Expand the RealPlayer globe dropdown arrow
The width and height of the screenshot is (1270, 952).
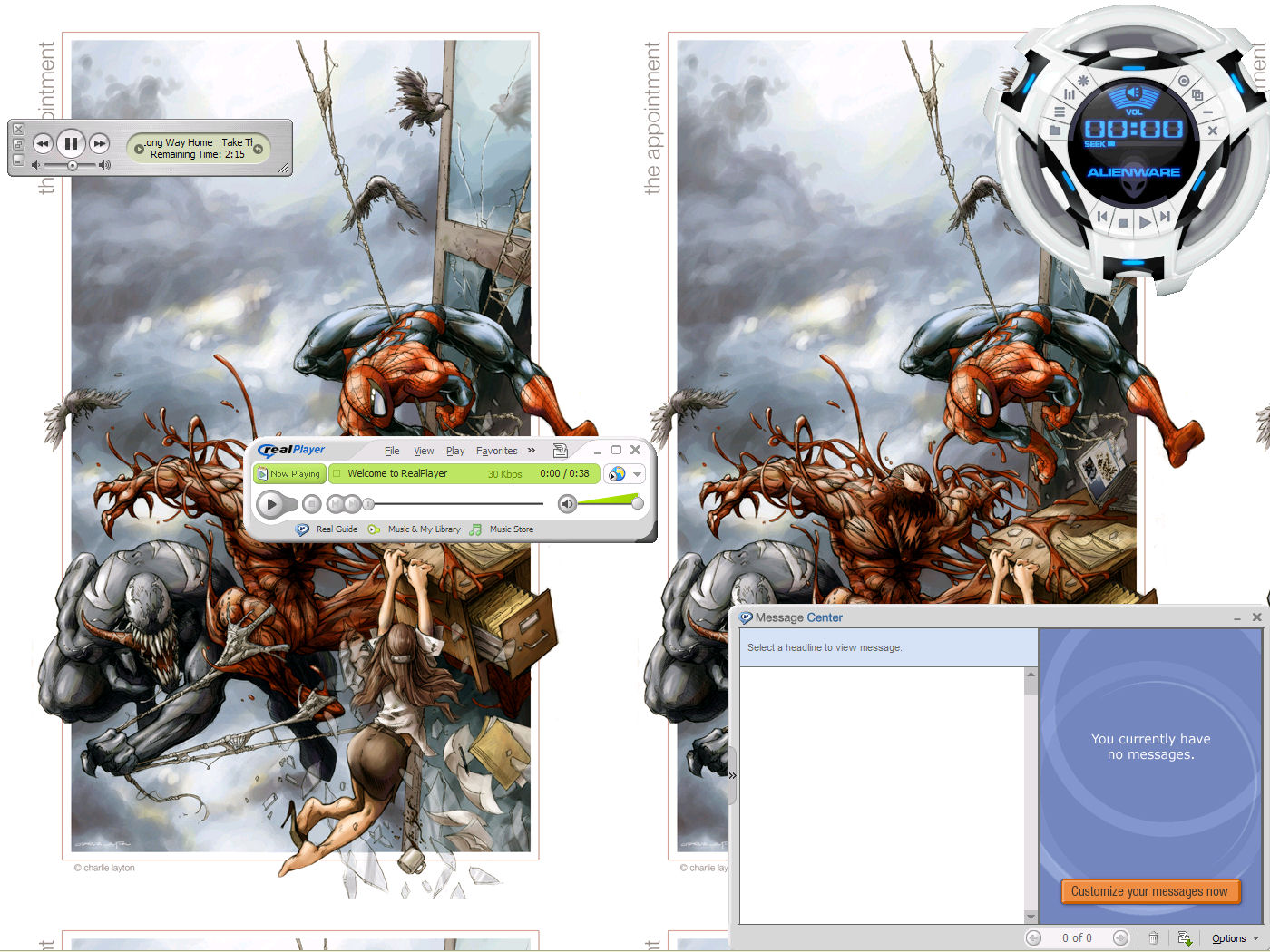pos(638,474)
